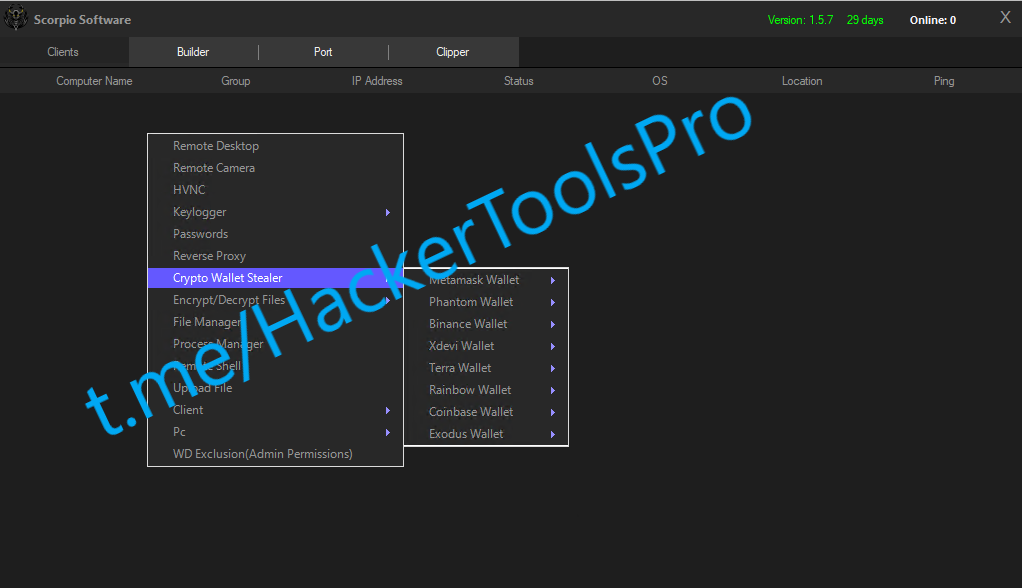Click the green Version: 1.5.7 text
Image resolution: width=1022 pixels, height=588 pixels.
click(800, 20)
